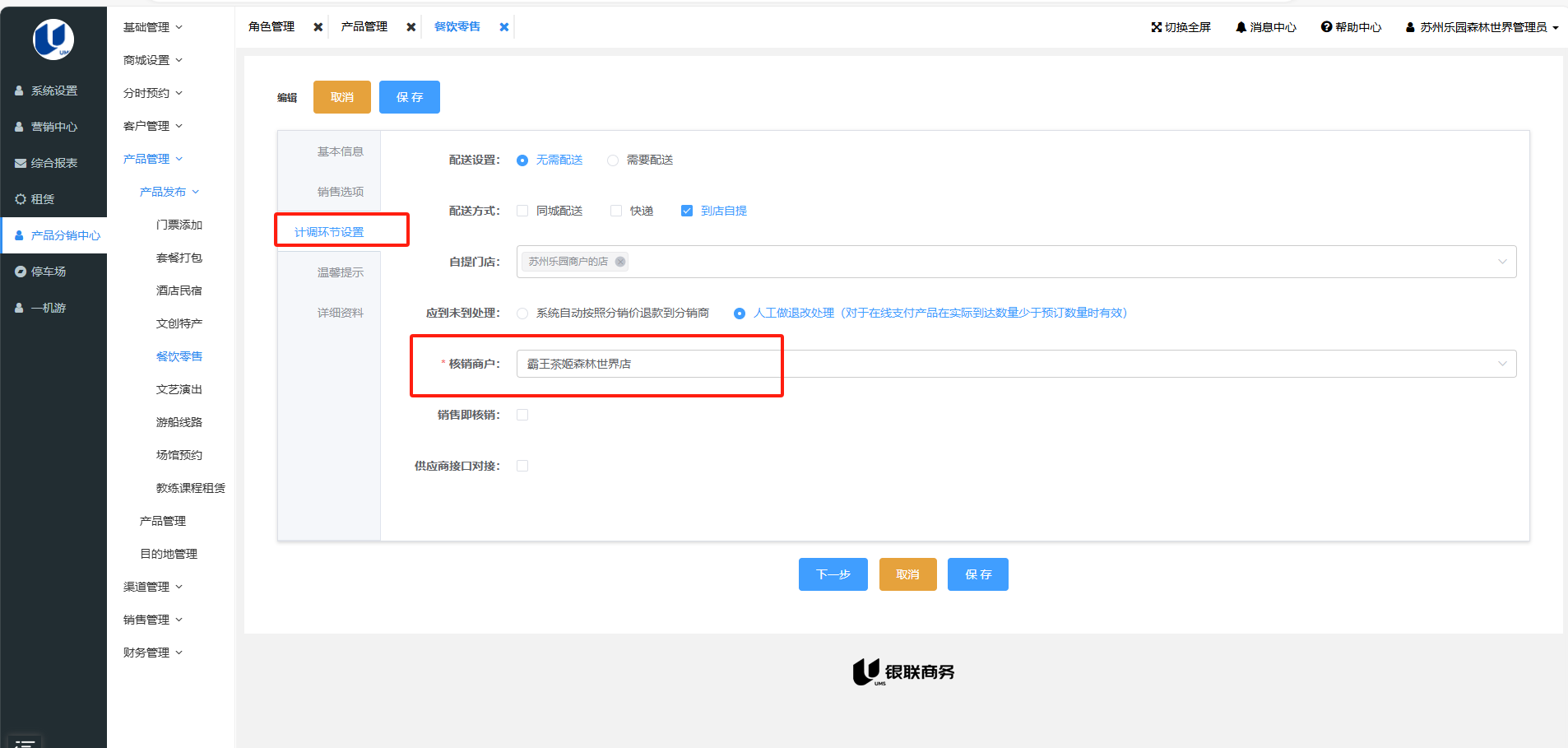
Task: Switch to the 餐饮零售 page tab
Action: point(457,26)
